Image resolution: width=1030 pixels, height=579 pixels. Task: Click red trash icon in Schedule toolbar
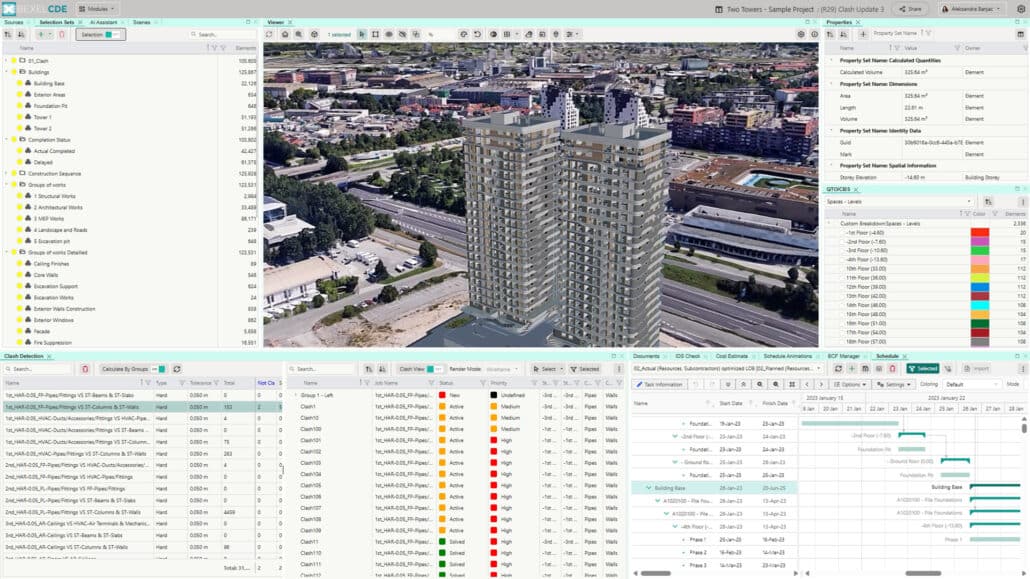coord(892,369)
